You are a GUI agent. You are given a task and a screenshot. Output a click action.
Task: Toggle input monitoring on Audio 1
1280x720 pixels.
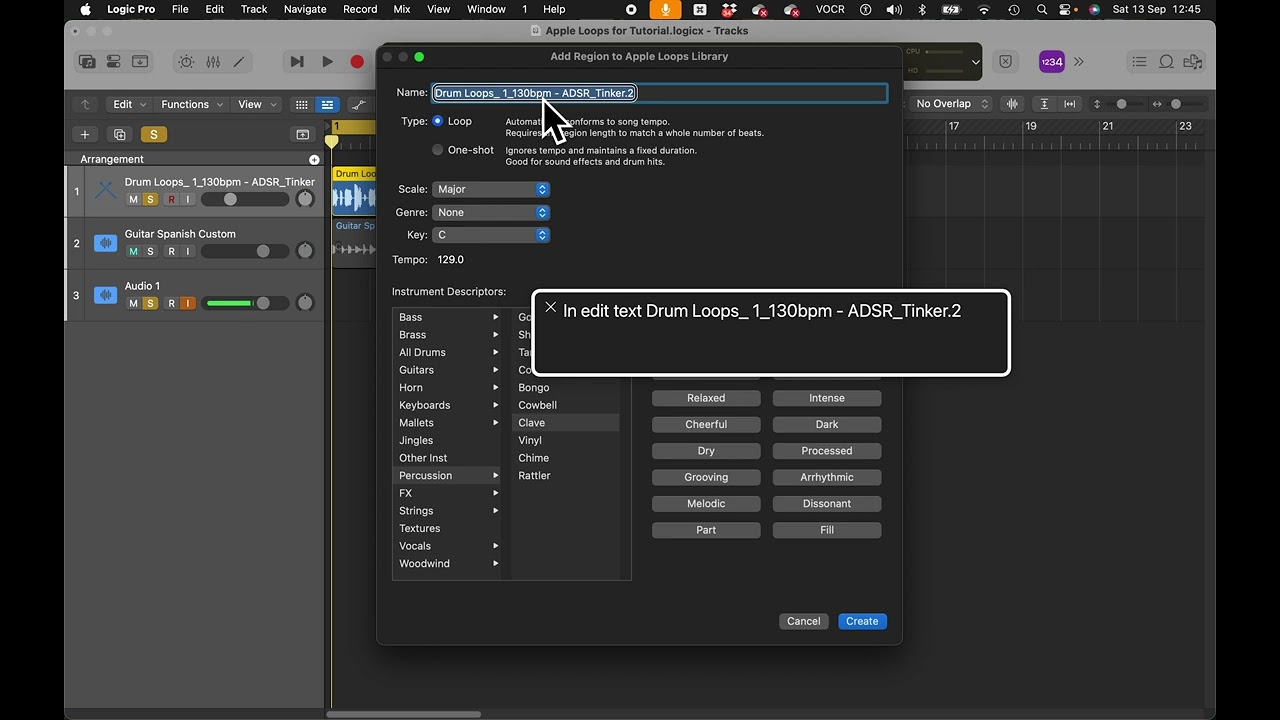[x=187, y=303]
